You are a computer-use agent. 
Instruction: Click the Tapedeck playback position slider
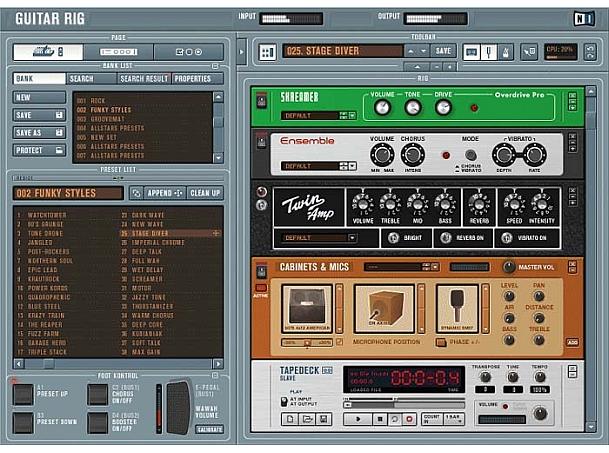[x=404, y=405]
